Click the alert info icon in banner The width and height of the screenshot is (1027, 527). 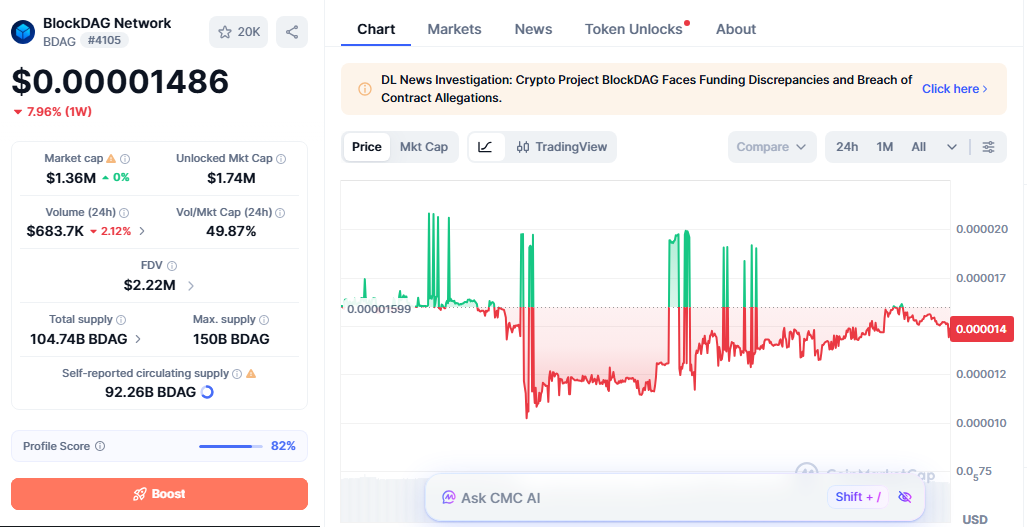tap(365, 89)
